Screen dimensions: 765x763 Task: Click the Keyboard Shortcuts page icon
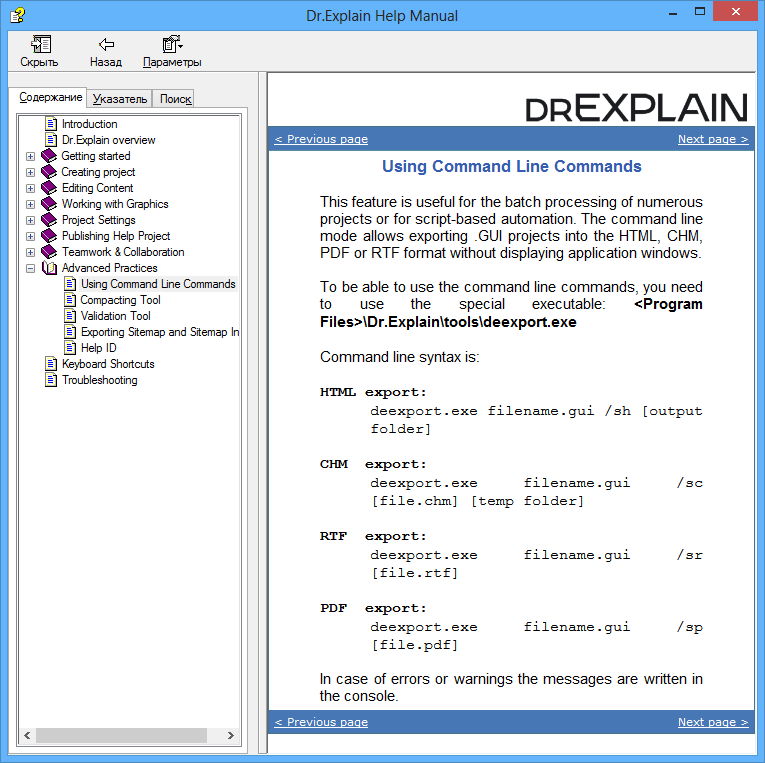point(51,364)
